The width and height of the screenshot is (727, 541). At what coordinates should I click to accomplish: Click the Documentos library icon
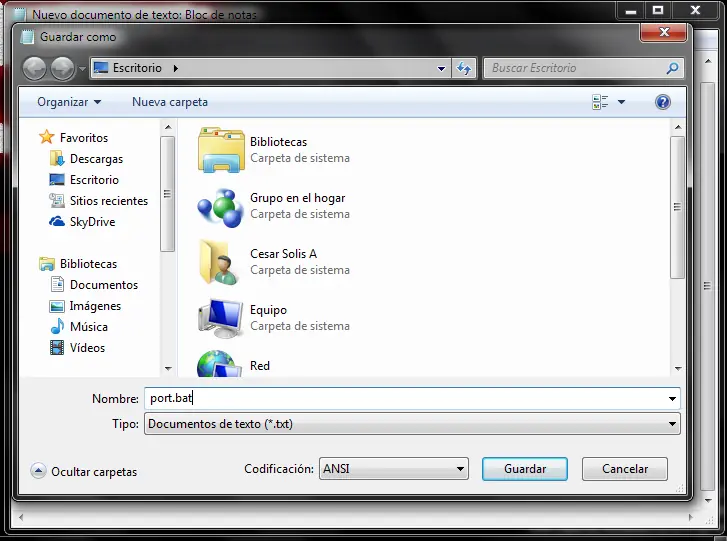[57, 285]
